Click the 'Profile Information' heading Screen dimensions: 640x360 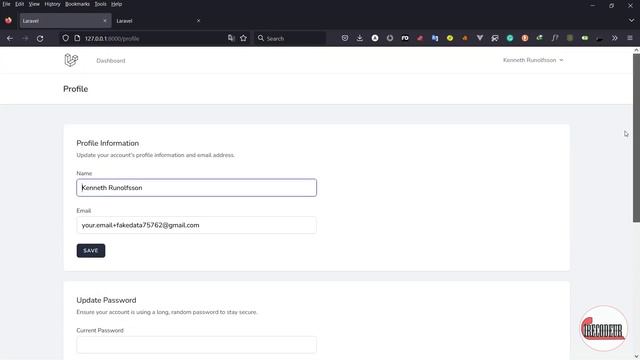pos(108,143)
